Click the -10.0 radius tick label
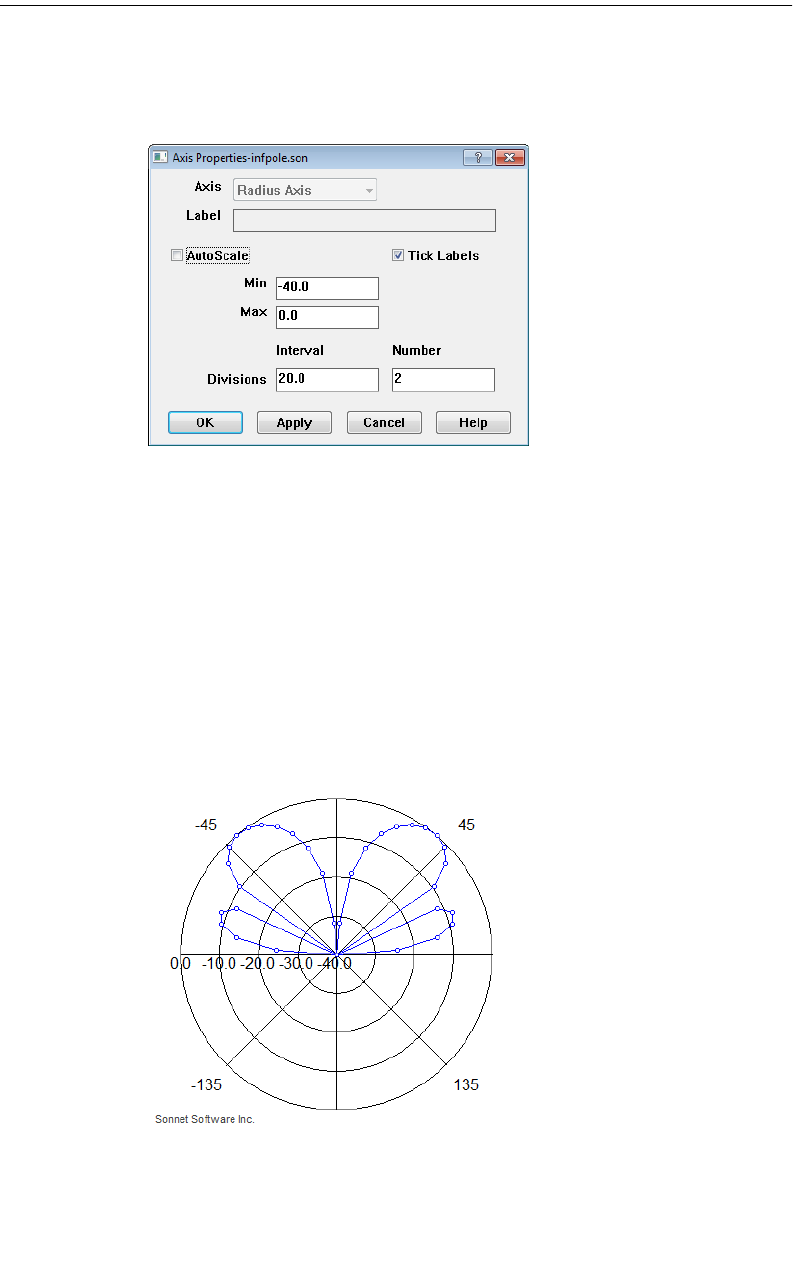 coord(219,964)
